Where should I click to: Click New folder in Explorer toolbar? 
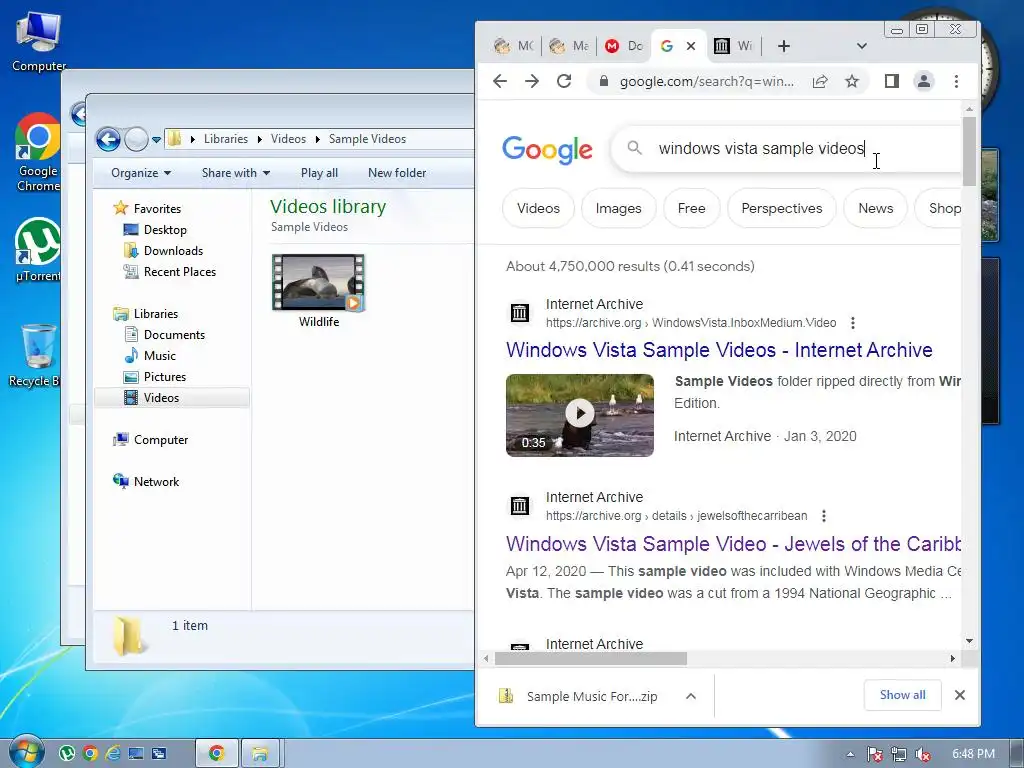(397, 173)
